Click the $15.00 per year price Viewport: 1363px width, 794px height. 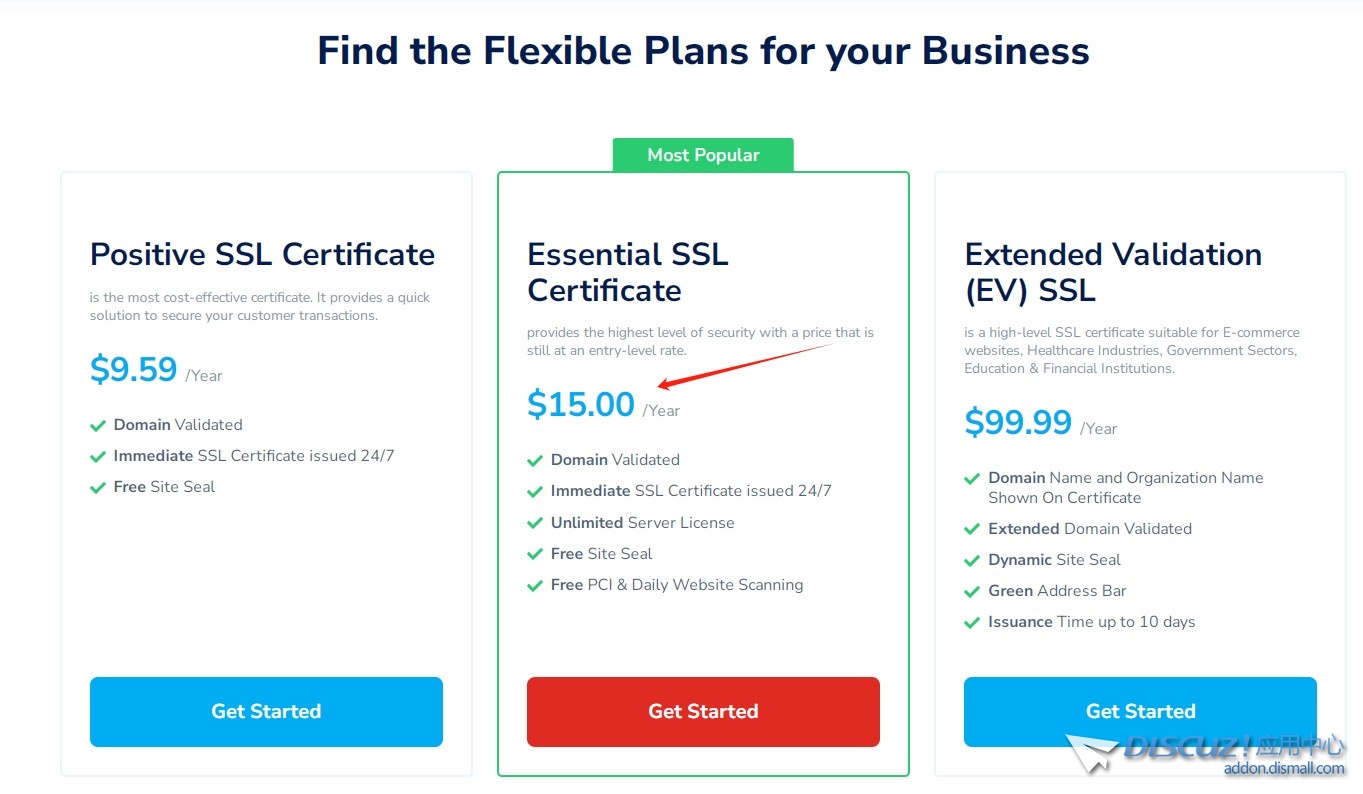(581, 405)
